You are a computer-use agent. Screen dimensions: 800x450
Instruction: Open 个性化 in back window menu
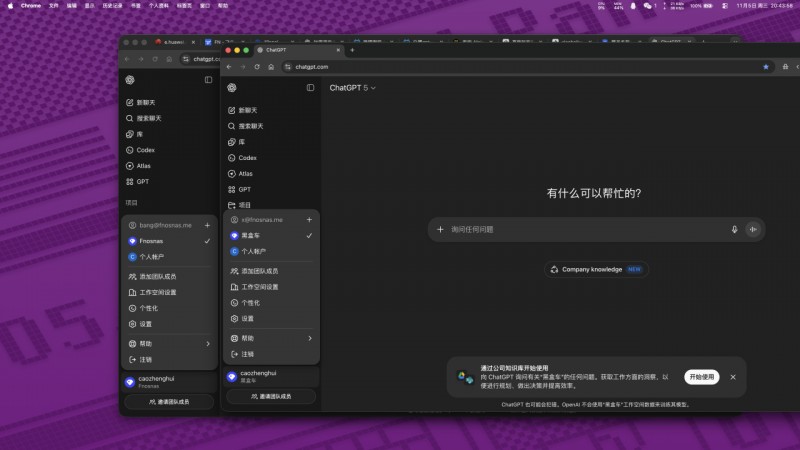coord(169,308)
